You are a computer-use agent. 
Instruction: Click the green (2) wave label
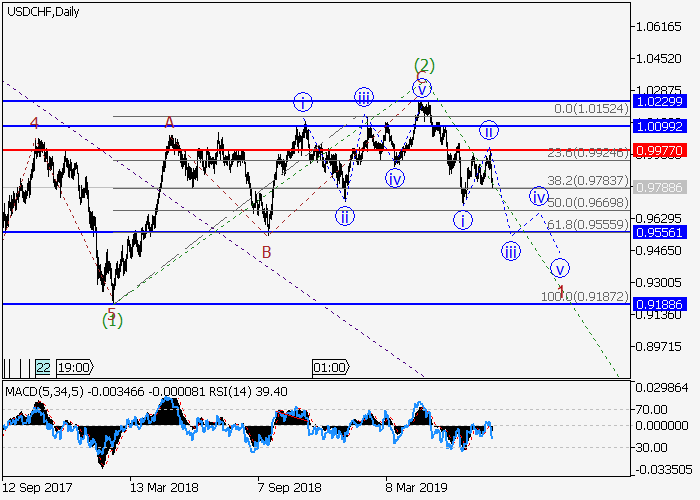click(424, 66)
